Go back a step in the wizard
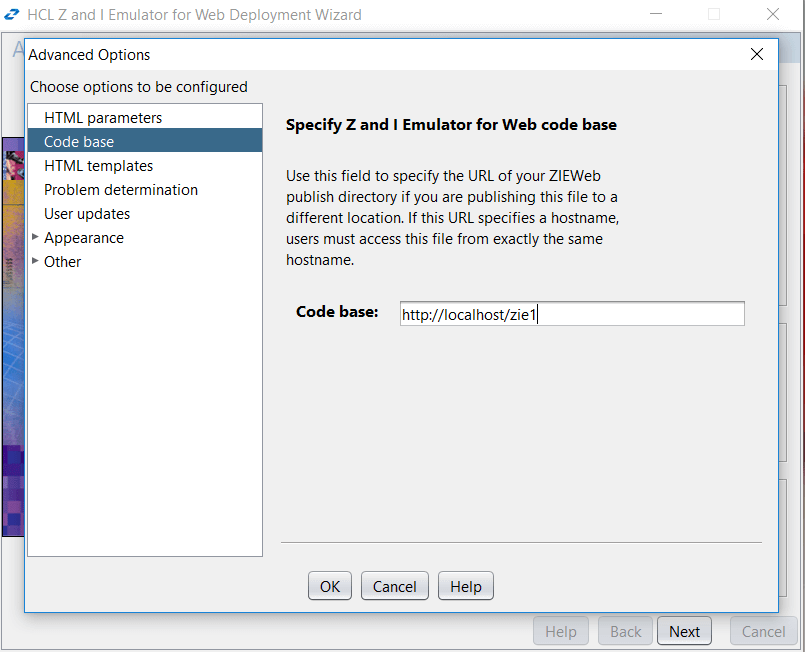 (624, 631)
